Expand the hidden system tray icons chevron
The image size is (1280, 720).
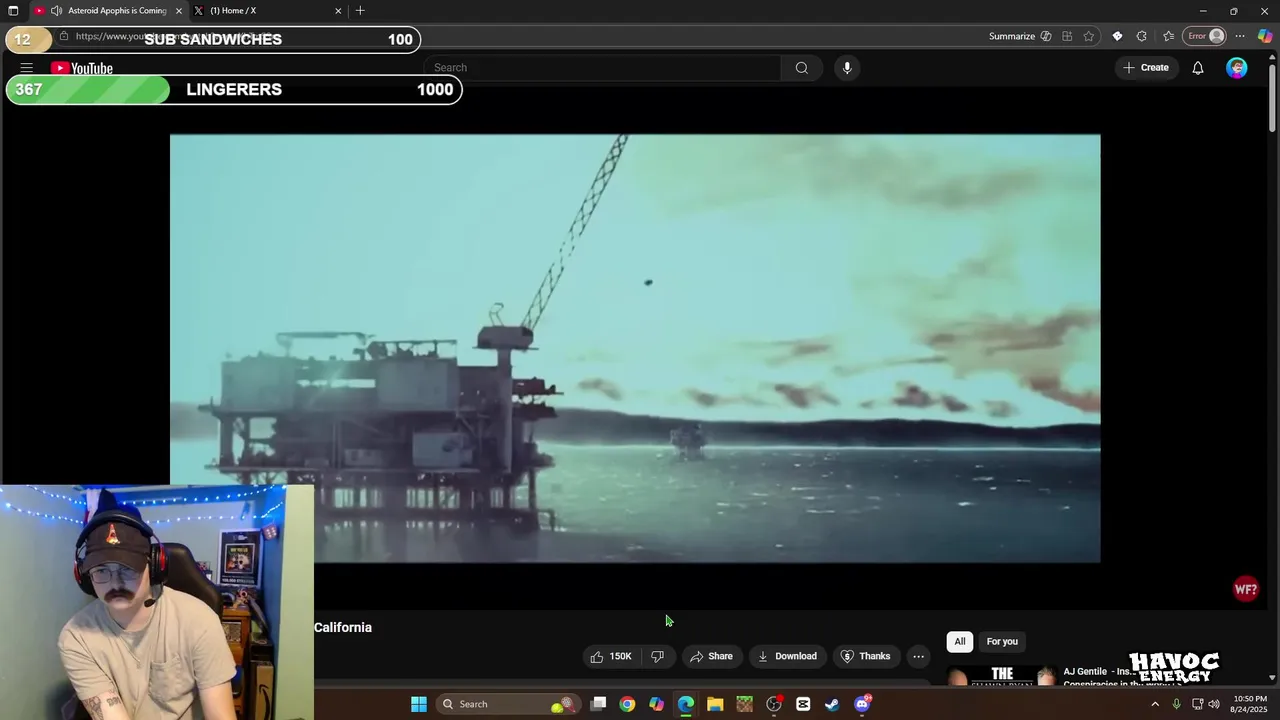(1155, 704)
